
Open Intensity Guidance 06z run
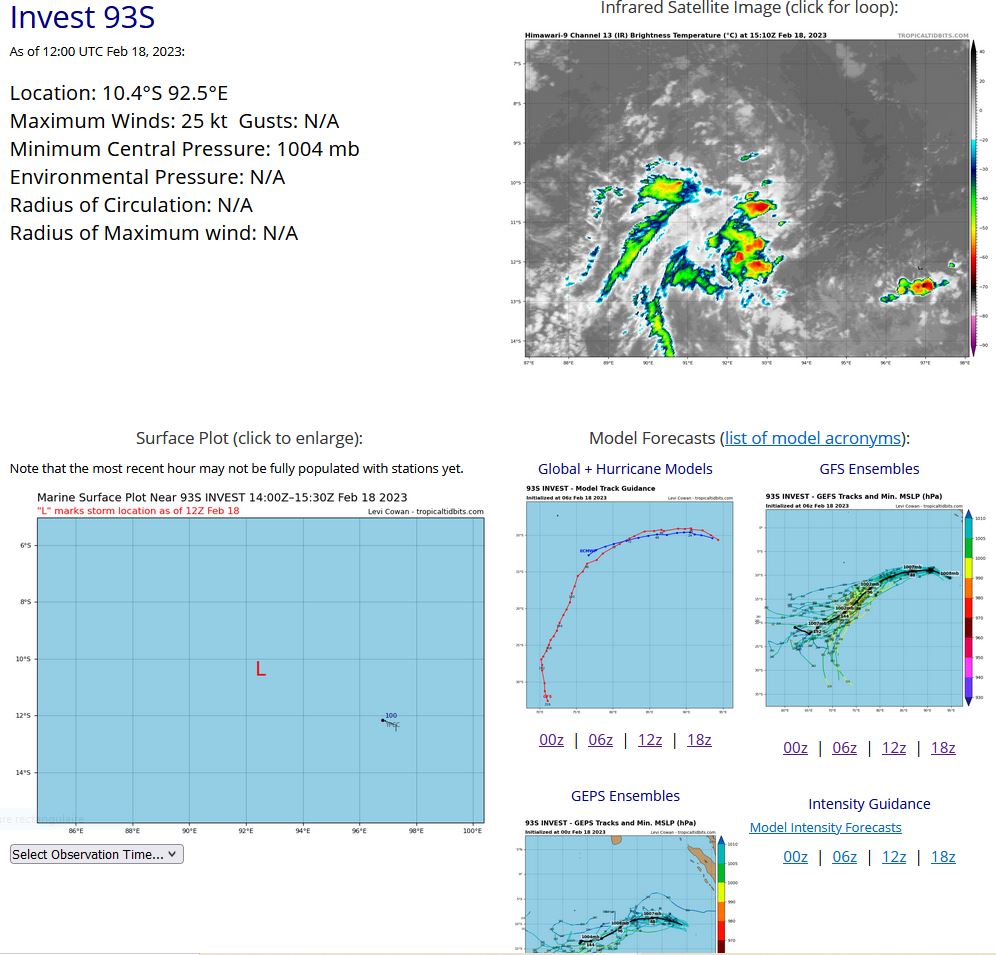844,857
